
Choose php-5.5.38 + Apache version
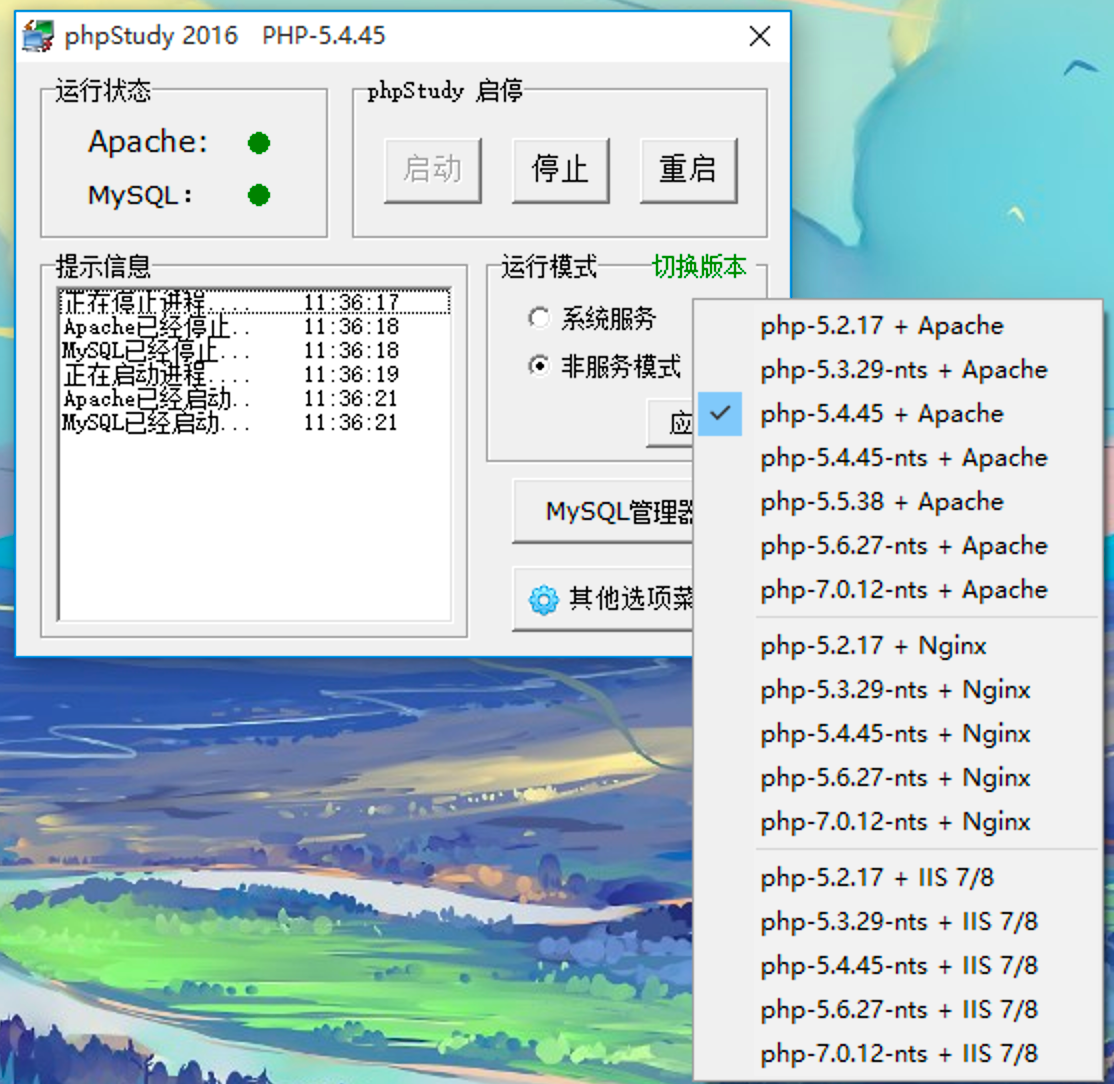pos(881,502)
